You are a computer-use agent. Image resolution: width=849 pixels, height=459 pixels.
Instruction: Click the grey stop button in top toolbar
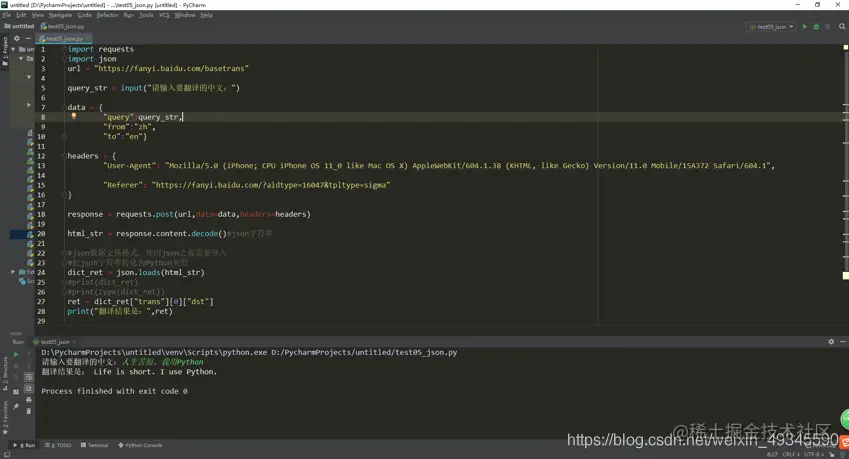click(827, 27)
